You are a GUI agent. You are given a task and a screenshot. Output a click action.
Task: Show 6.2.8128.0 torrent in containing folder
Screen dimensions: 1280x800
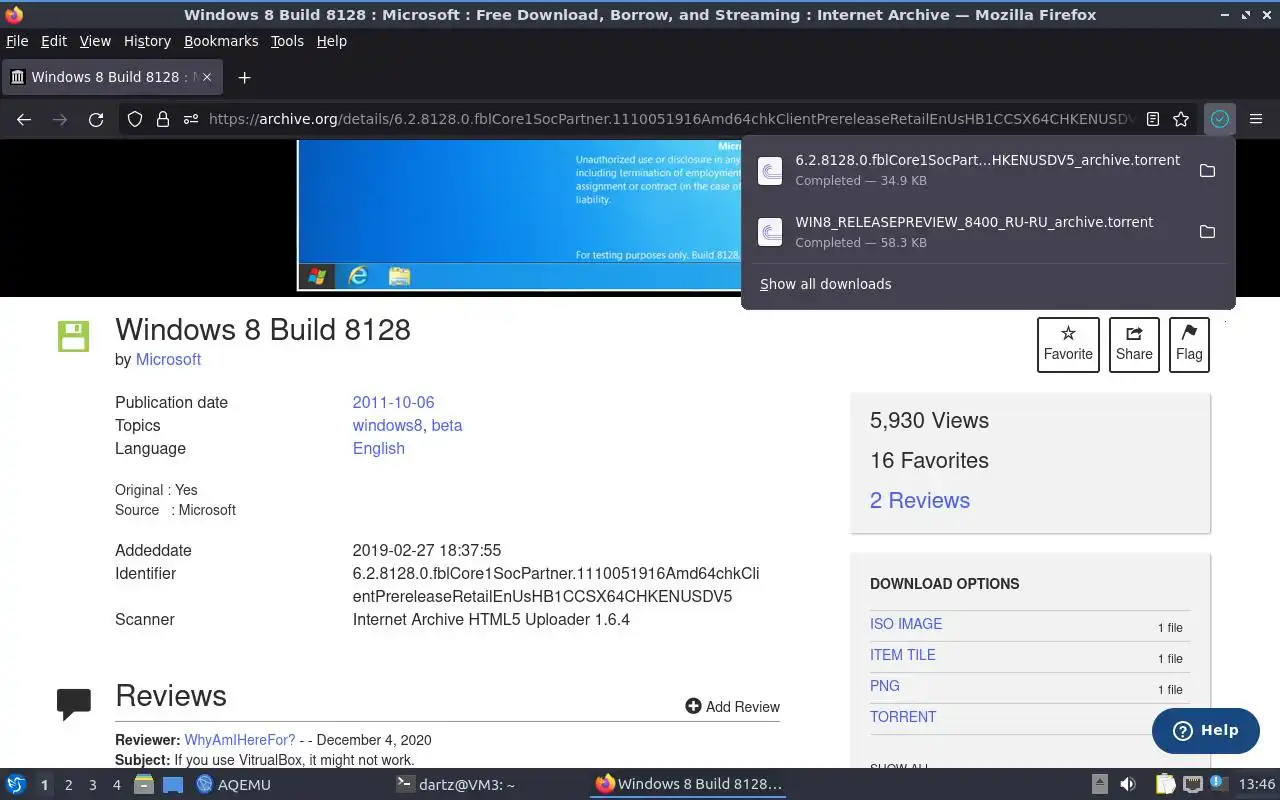point(1207,170)
